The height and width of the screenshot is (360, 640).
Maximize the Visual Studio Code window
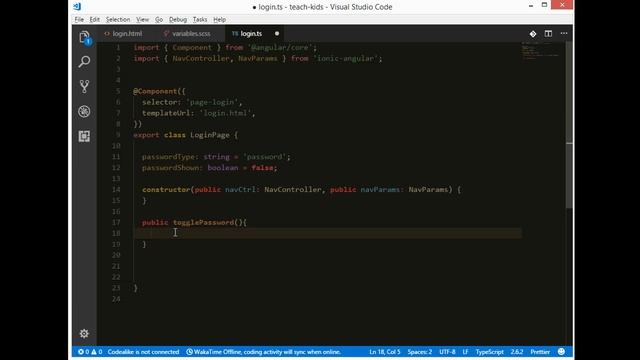[544, 5]
